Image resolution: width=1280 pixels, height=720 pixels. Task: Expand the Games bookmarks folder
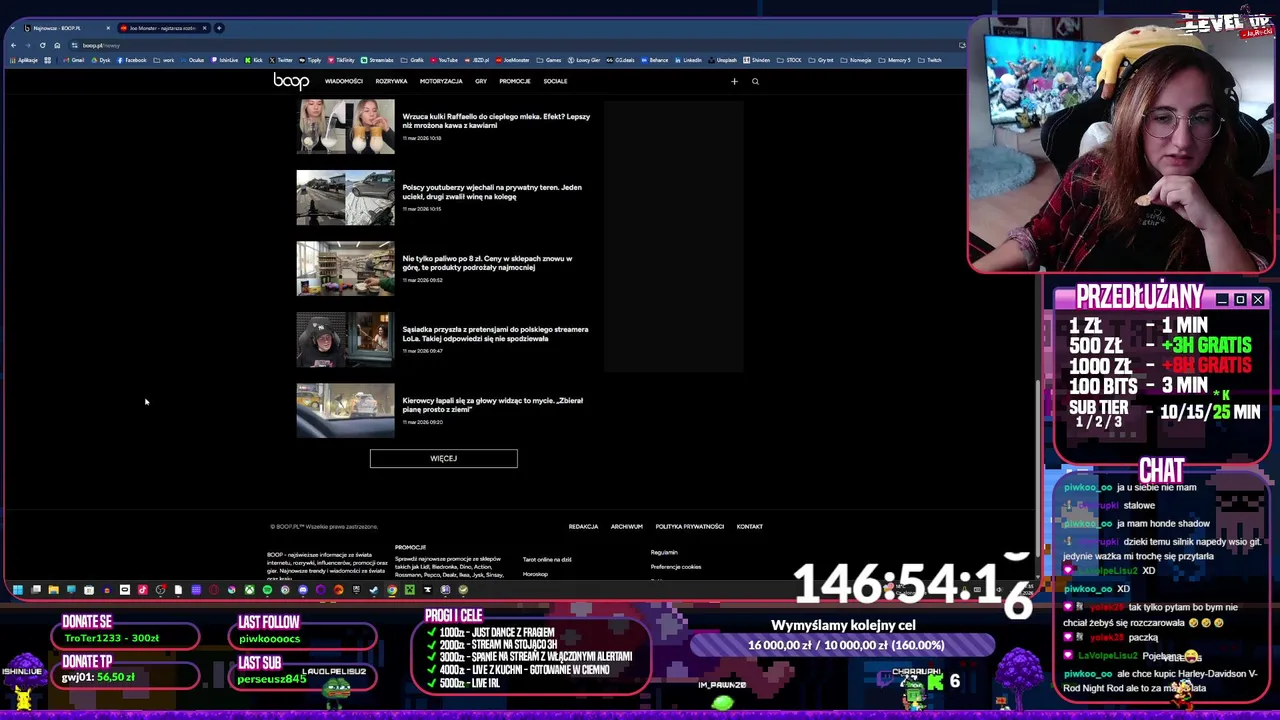pyautogui.click(x=548, y=60)
